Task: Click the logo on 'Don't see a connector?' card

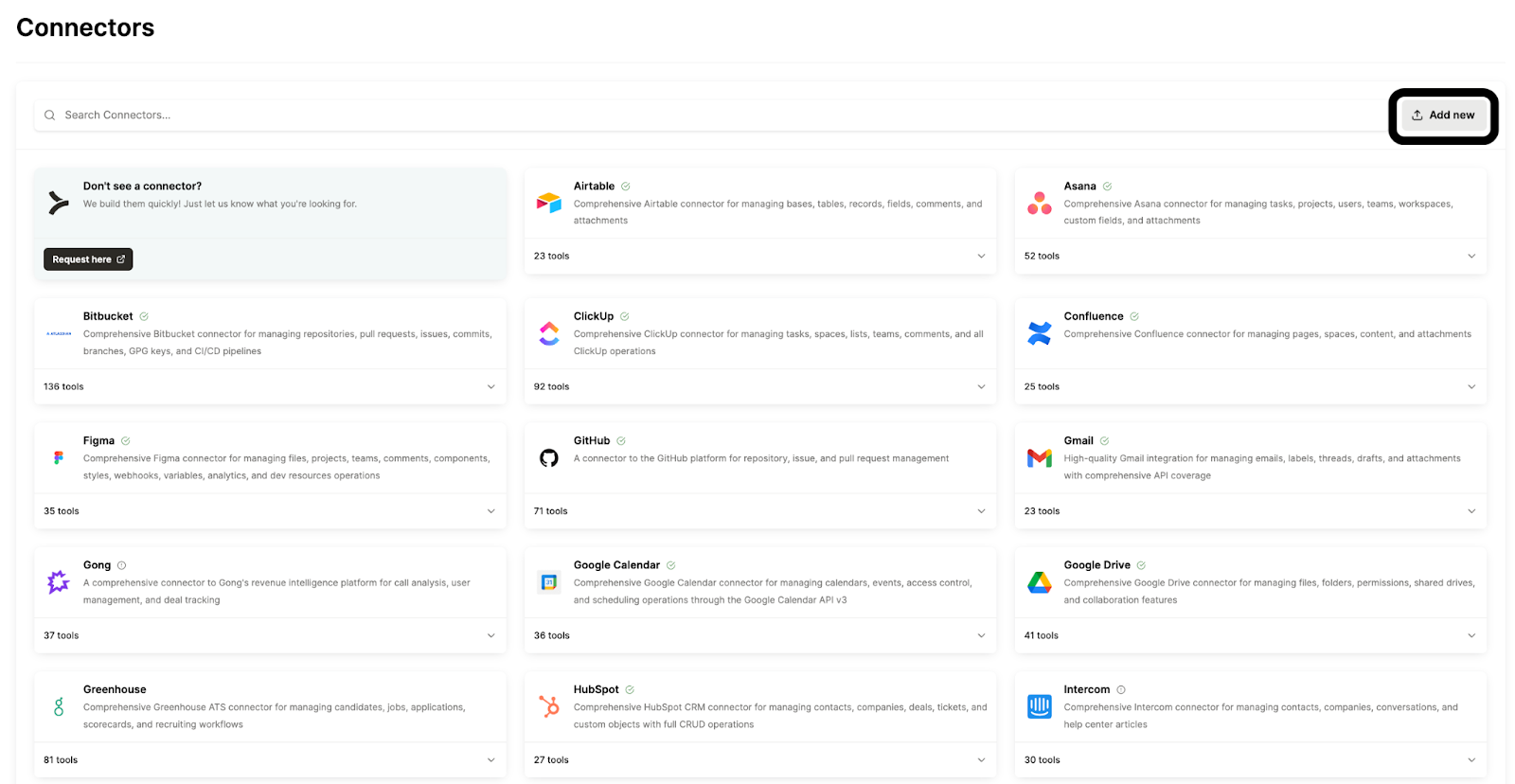Action: tap(59, 203)
